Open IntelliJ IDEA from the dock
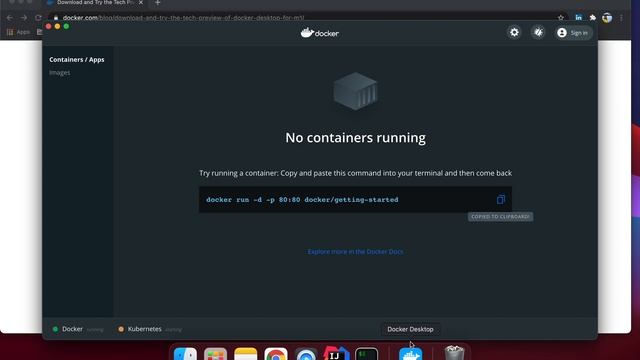 pyautogui.click(x=336, y=353)
